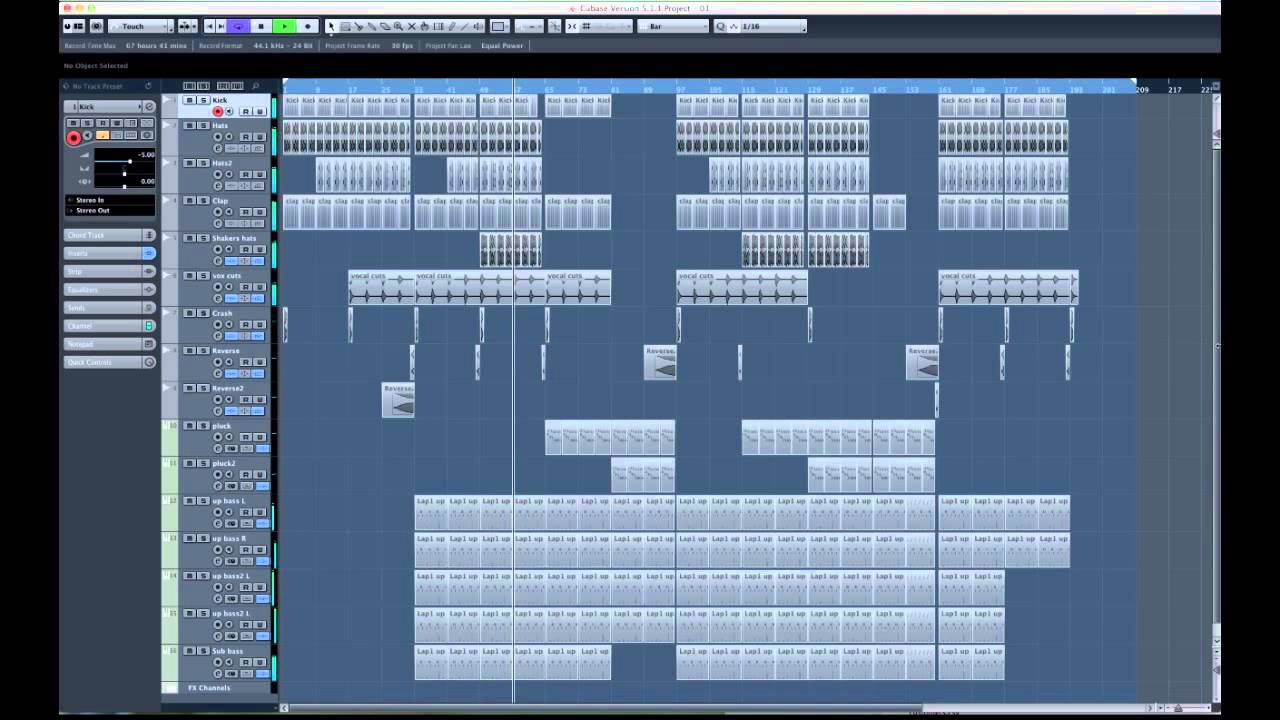The height and width of the screenshot is (720, 1280).
Task: Toggle the inspector record enable button
Action: click(73, 138)
